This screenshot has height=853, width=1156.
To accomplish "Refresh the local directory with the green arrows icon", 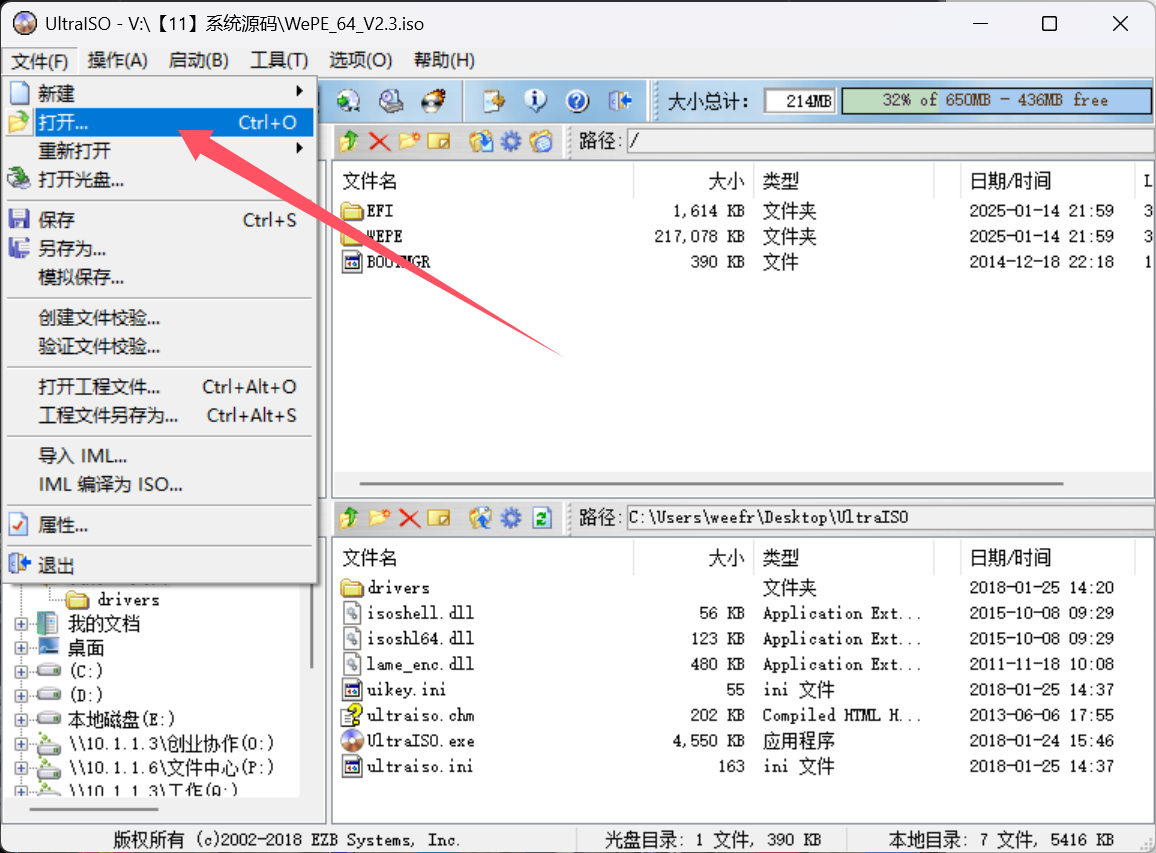I will (x=542, y=518).
